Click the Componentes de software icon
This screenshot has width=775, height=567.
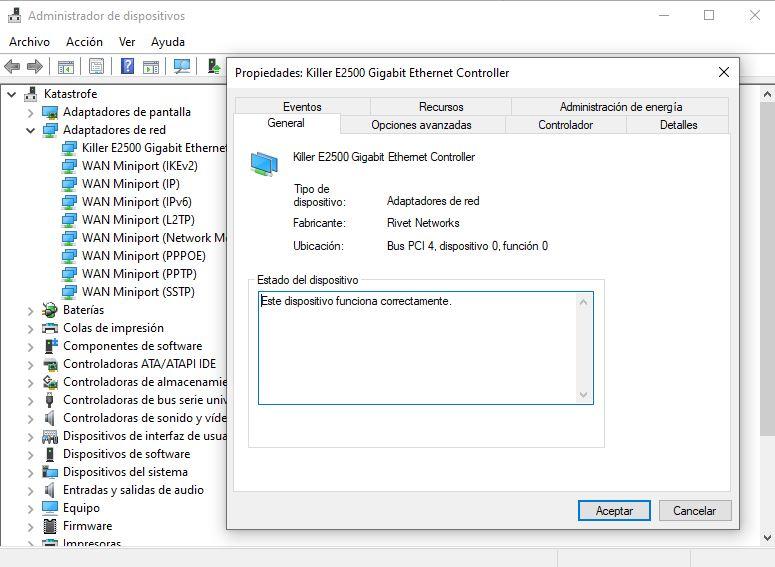tap(51, 346)
